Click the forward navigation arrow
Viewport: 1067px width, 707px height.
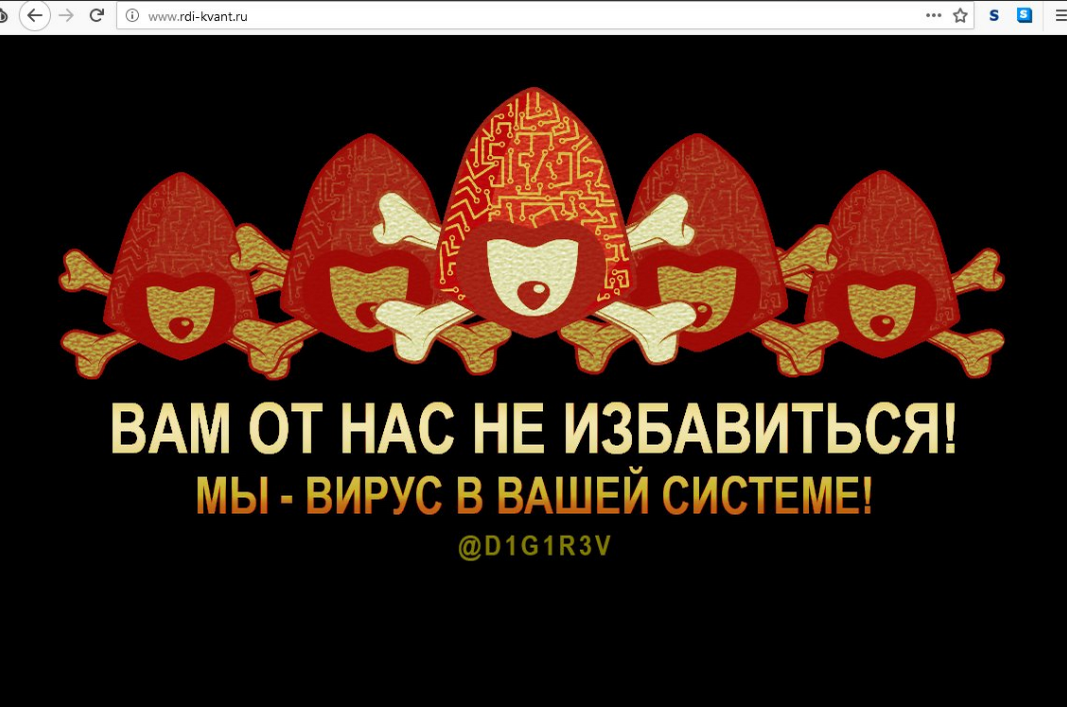64,16
